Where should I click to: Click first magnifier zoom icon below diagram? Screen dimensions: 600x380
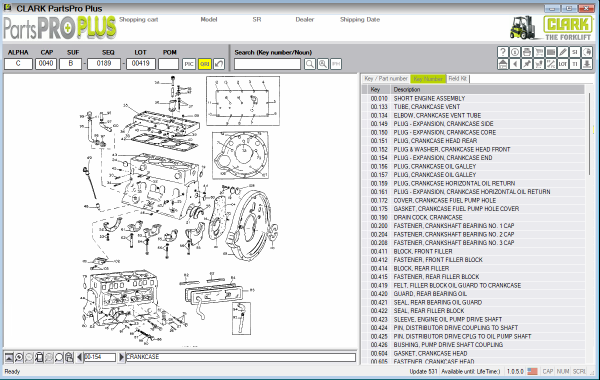coord(19,357)
